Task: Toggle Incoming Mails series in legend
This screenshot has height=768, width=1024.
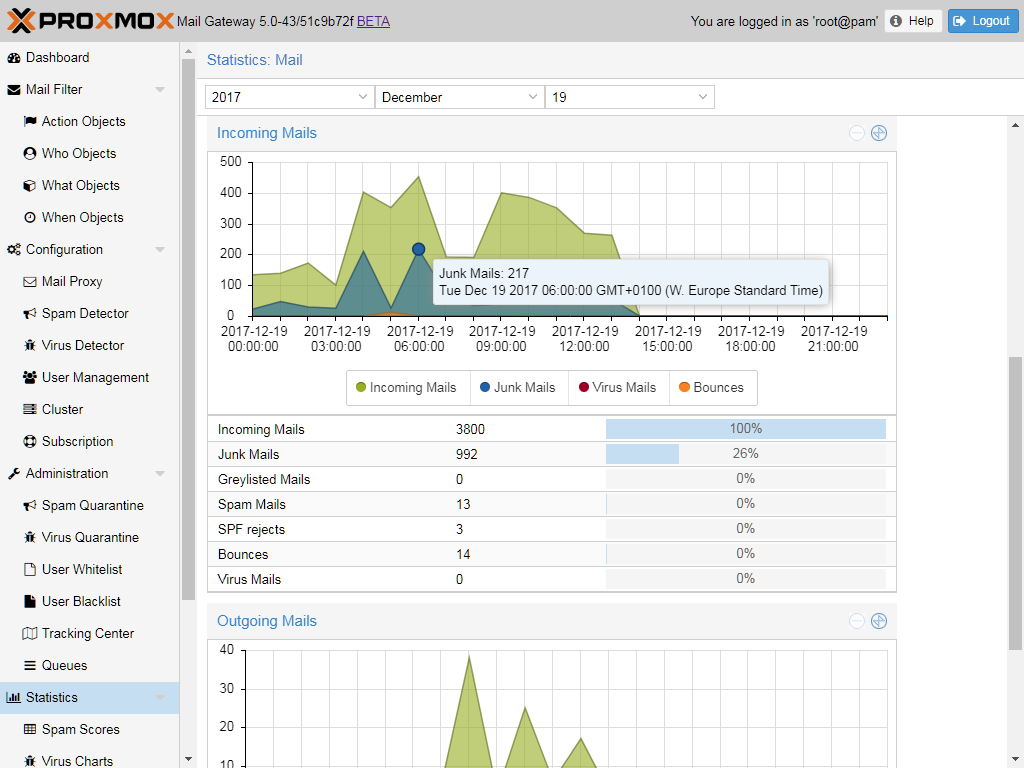Action: coord(406,388)
